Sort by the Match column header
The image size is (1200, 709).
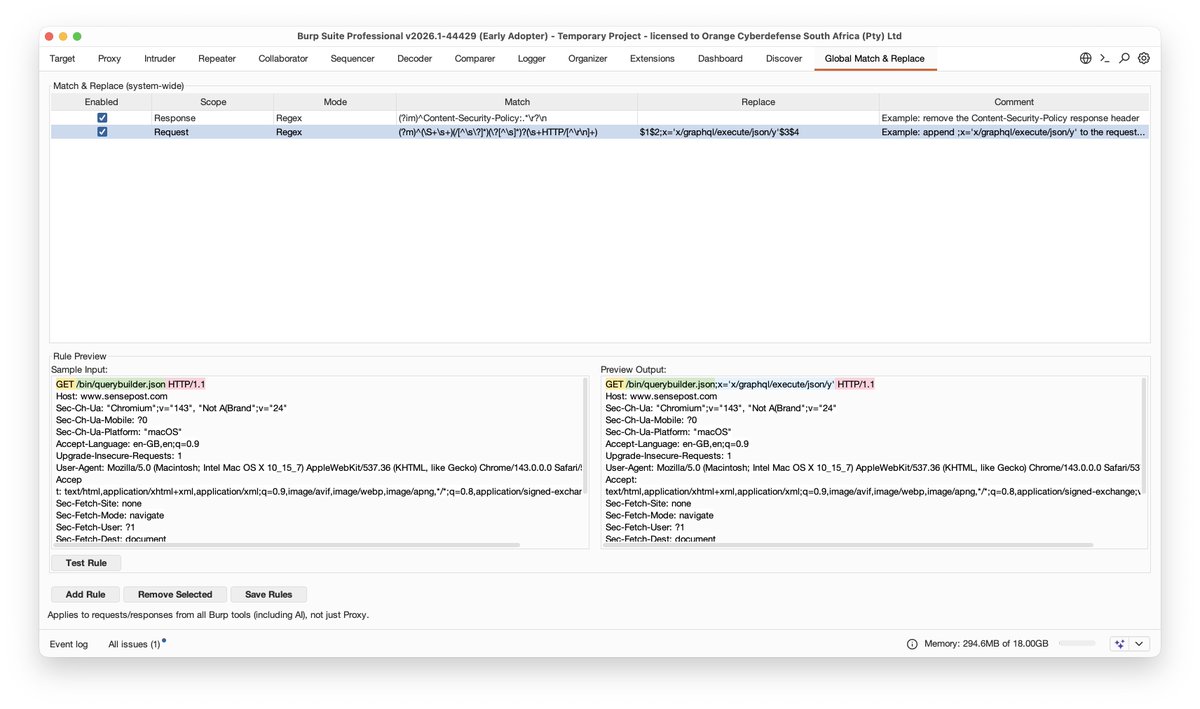pos(517,102)
